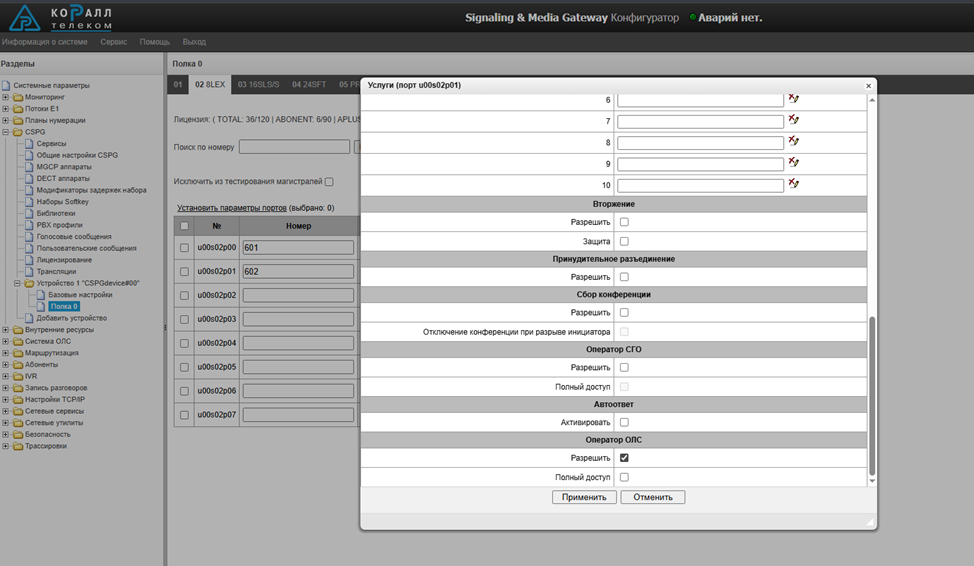This screenshot has height=566, width=974.
Task: Click the clear icon beside field 8
Action: [794, 142]
